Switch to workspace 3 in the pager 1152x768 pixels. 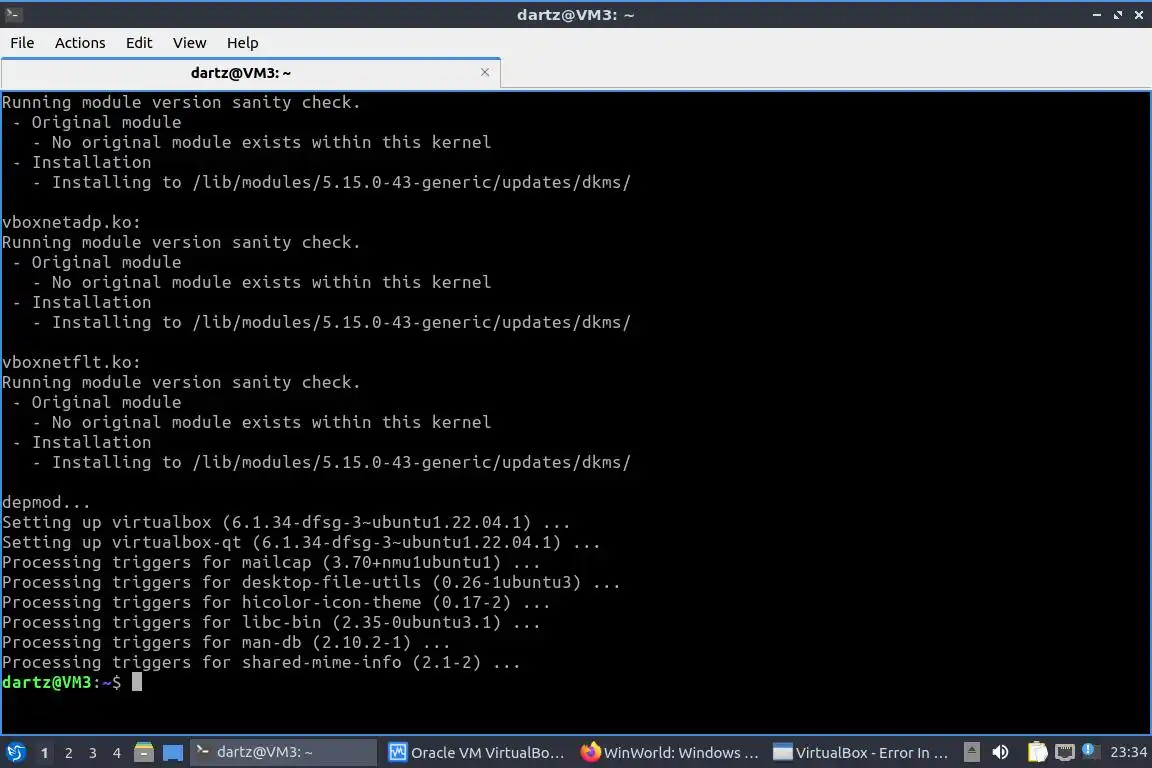[93, 753]
